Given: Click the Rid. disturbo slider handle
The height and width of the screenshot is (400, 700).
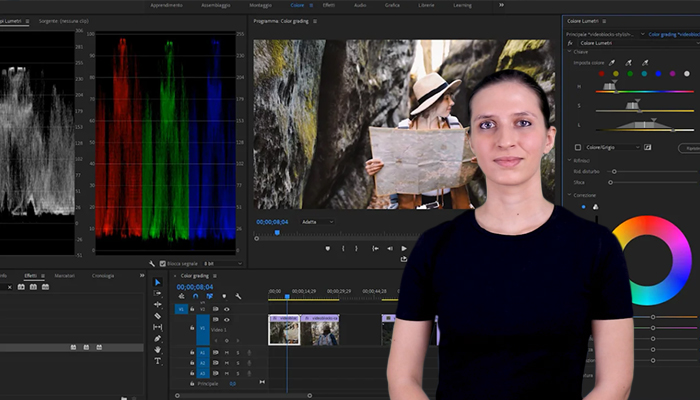Looking at the screenshot, I should [x=614, y=171].
